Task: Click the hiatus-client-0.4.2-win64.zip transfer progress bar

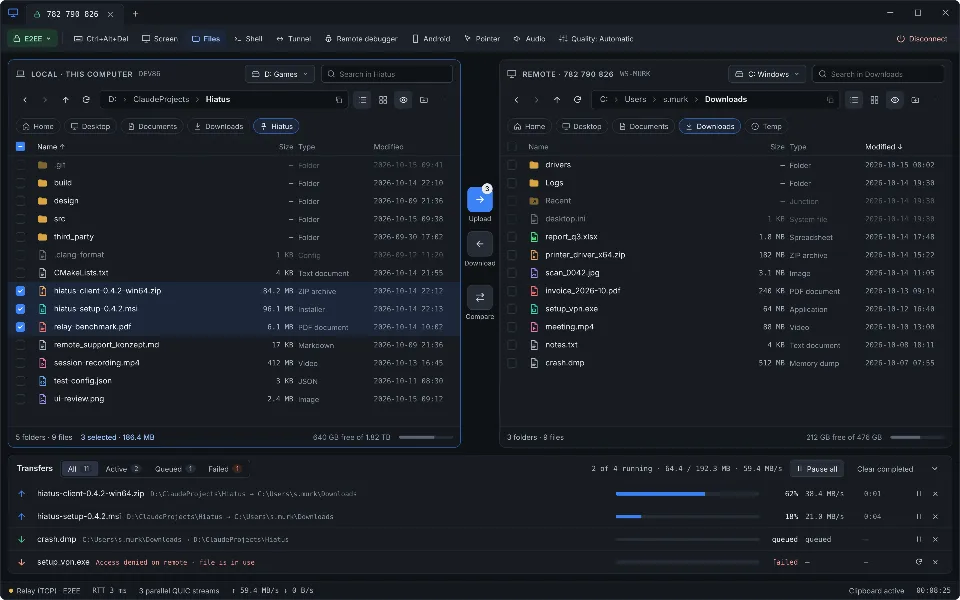Action: pos(687,493)
